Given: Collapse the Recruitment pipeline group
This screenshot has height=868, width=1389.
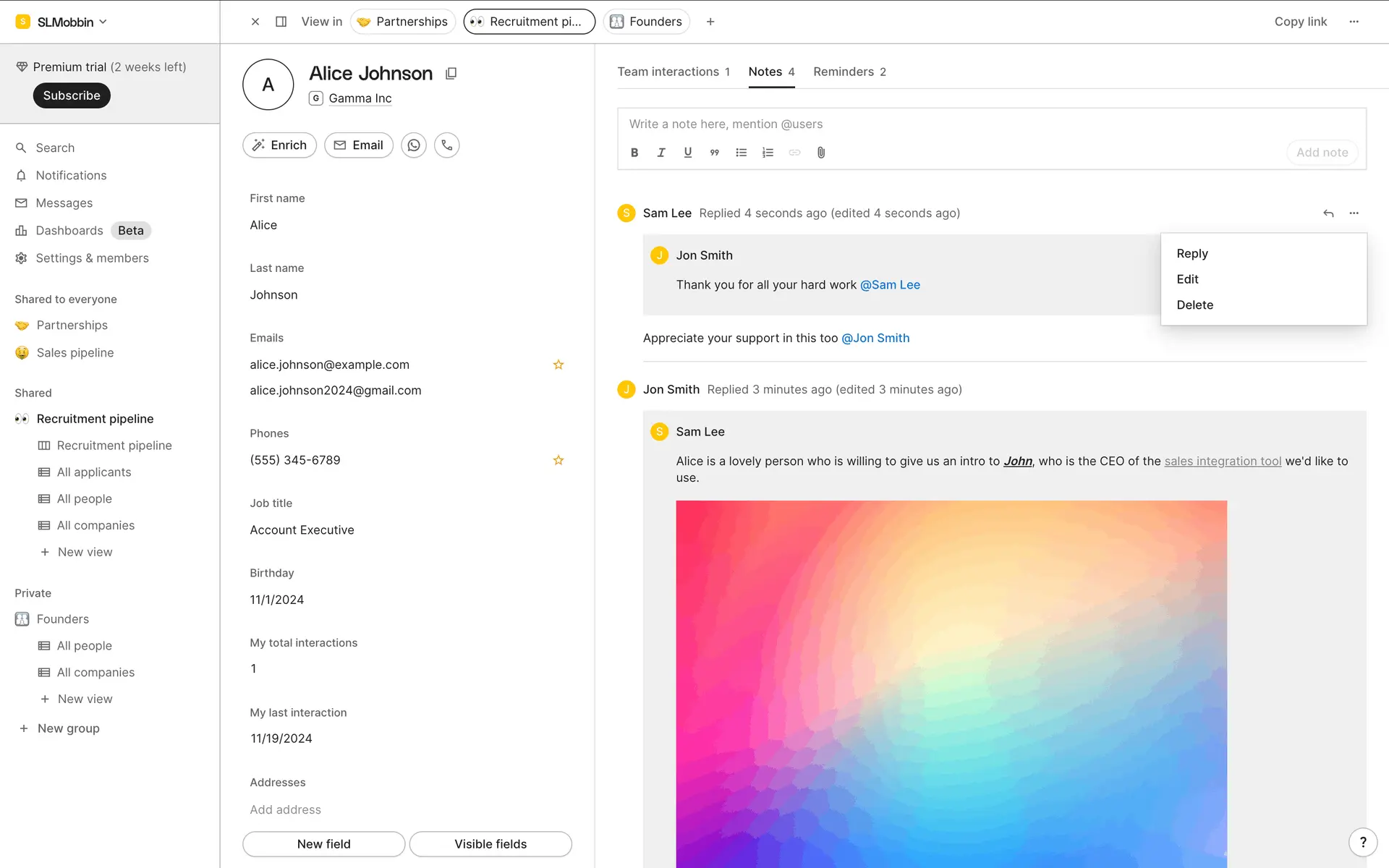Looking at the screenshot, I should tap(95, 419).
